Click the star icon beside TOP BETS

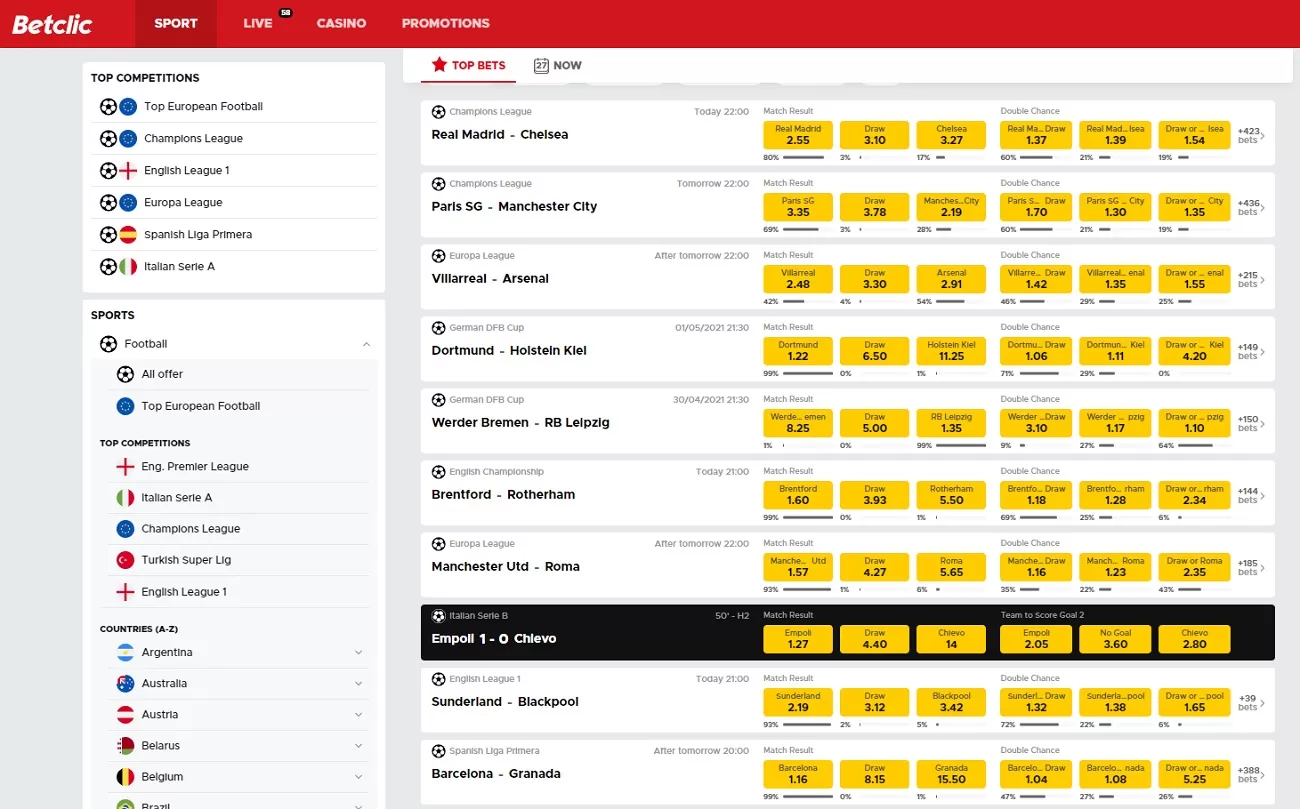(439, 65)
